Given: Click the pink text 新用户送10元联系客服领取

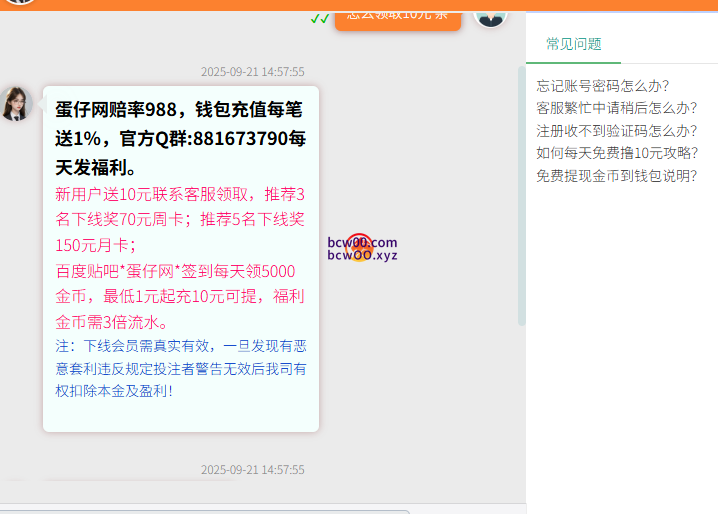Looking at the screenshot, I should pyautogui.click(x=180, y=219).
